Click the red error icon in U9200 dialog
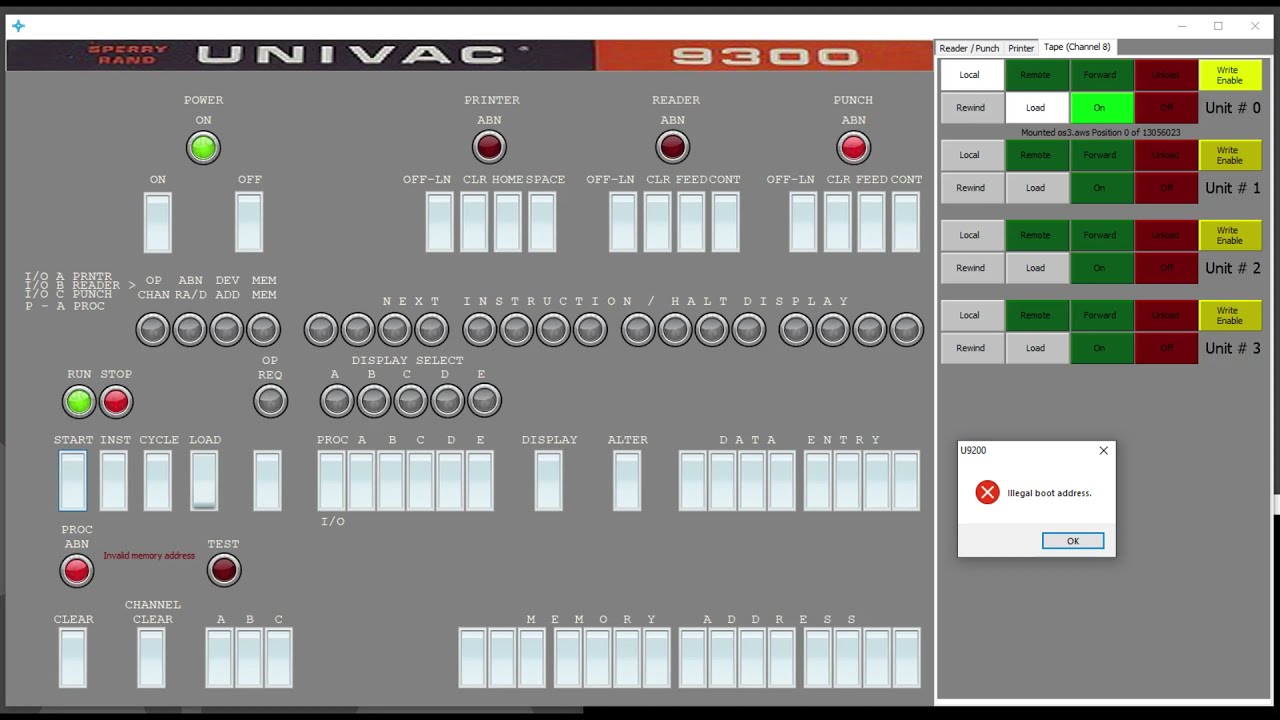 pos(987,492)
